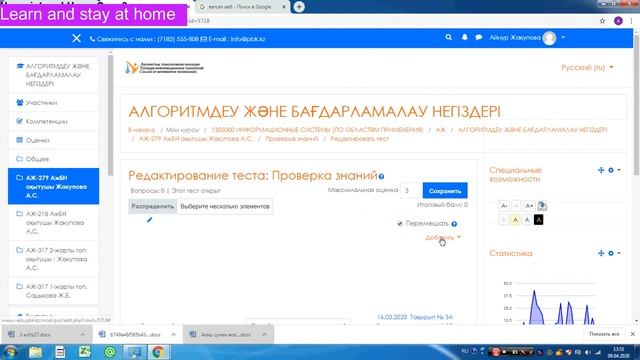Open the help icon beside the quiz title
Viewport: 640px width, 360px height.
[381, 177]
